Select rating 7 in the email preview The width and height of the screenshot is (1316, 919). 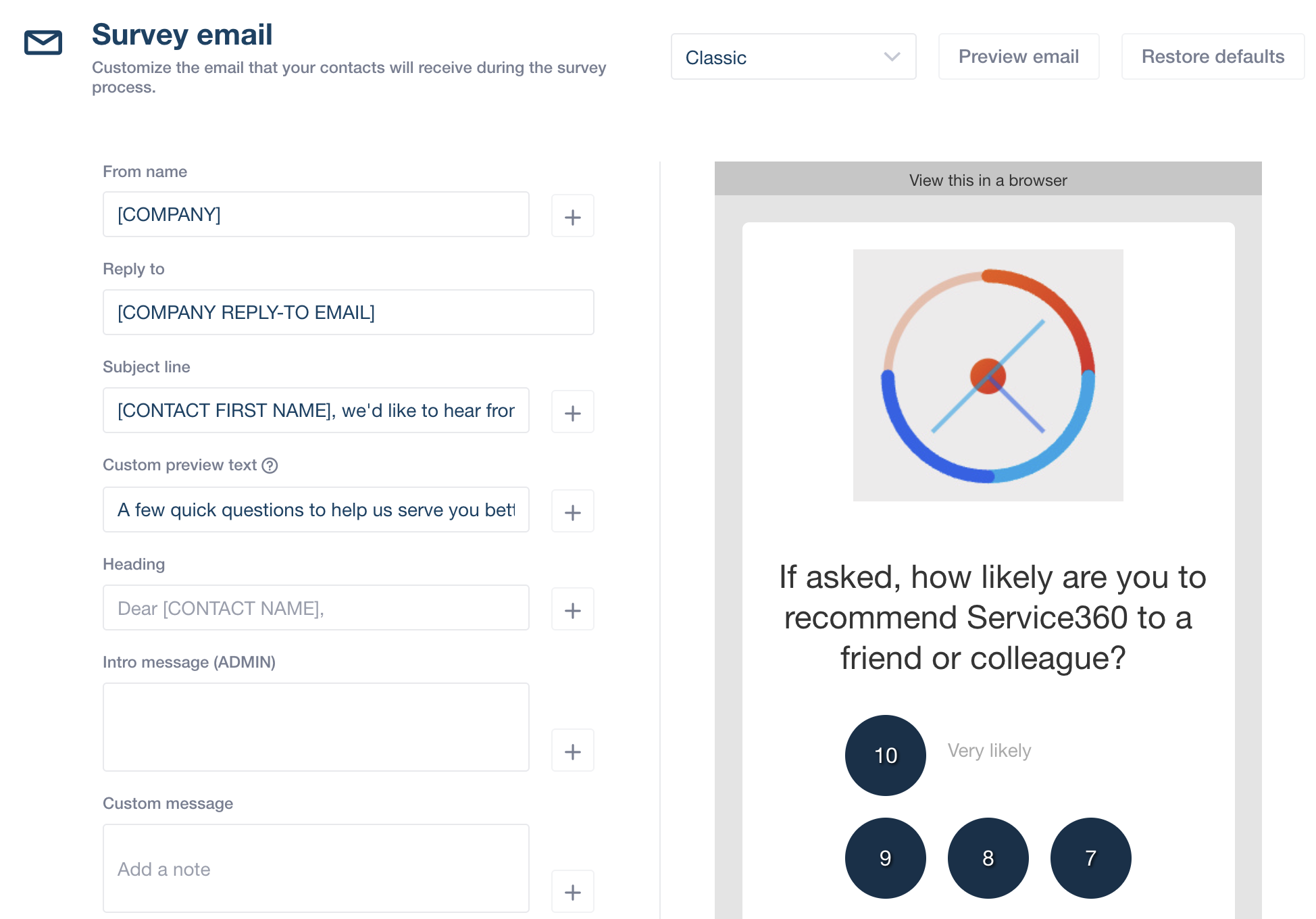1090,858
